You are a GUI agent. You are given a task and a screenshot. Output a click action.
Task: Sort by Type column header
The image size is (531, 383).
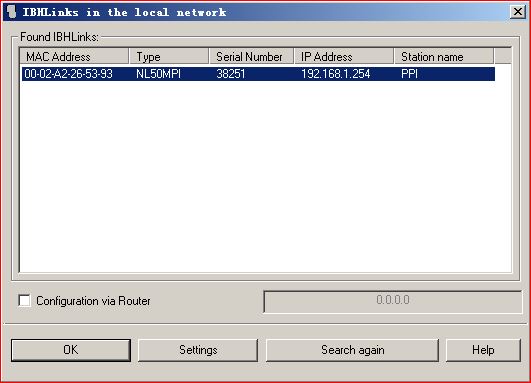(x=169, y=57)
